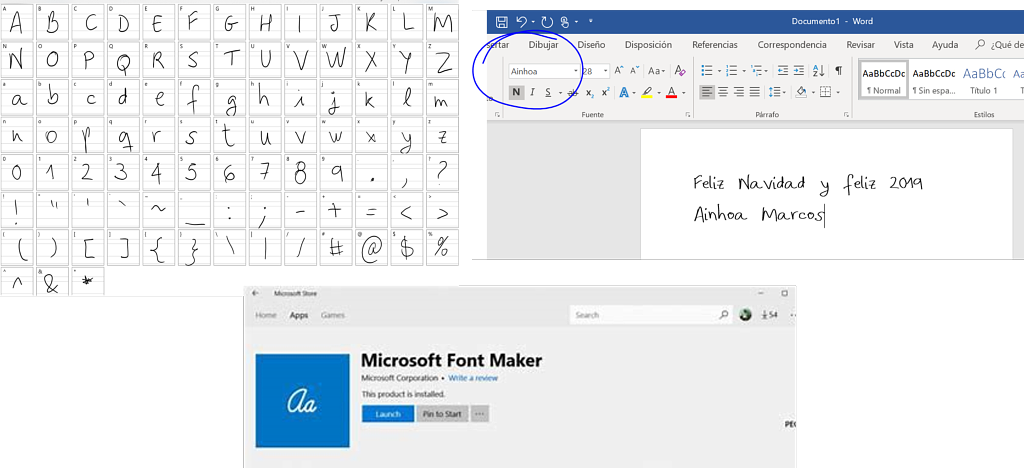Click the ¿Qué desea hacer? search box
This screenshot has height=468, width=1024.
[x=999, y=45]
